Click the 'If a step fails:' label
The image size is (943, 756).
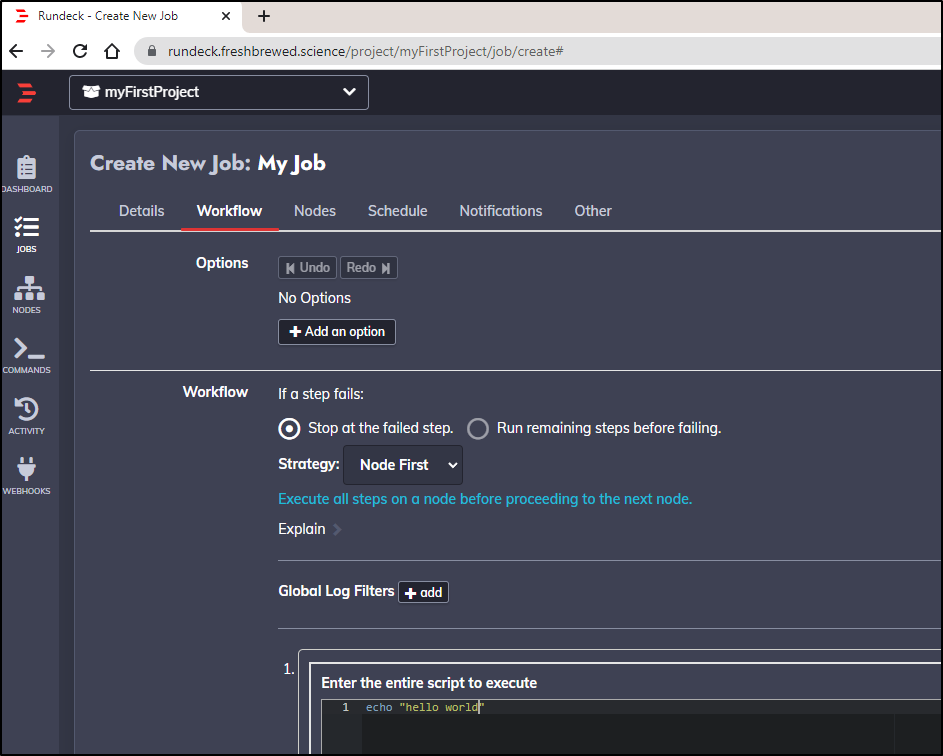point(321,395)
